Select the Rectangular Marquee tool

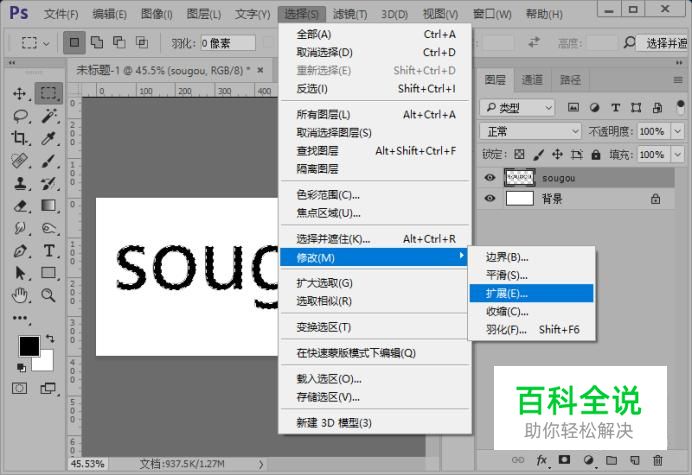coord(49,93)
